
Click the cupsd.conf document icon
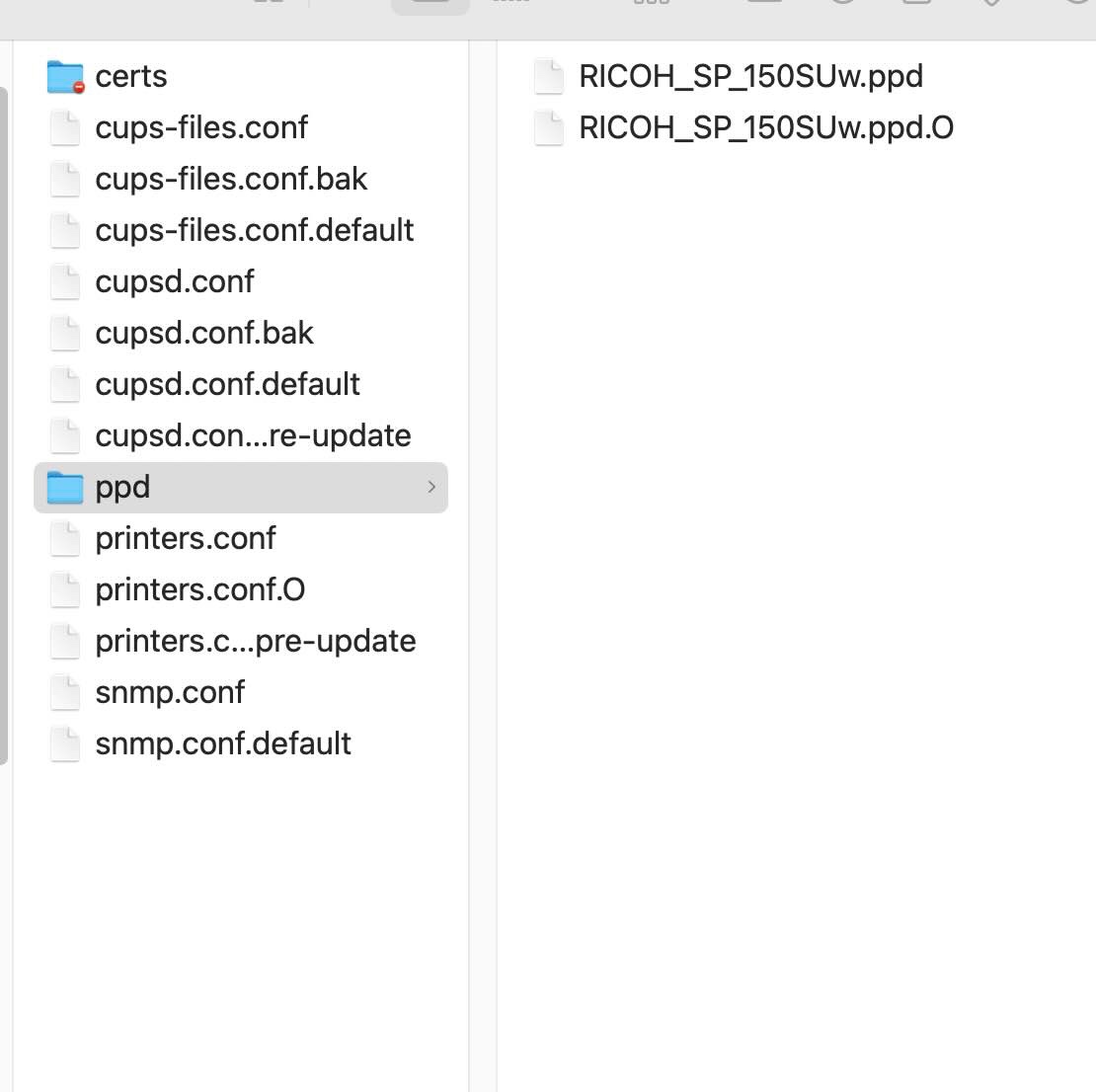point(65,282)
